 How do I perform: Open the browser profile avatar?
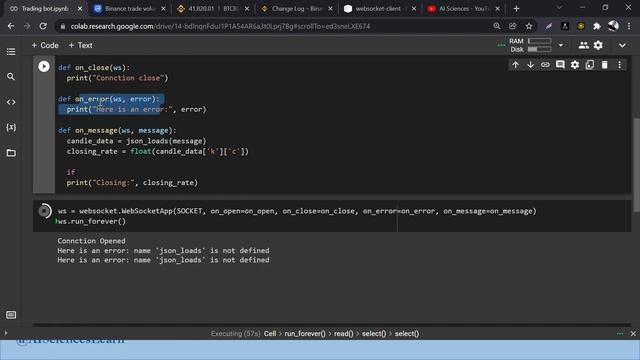tap(613, 26)
